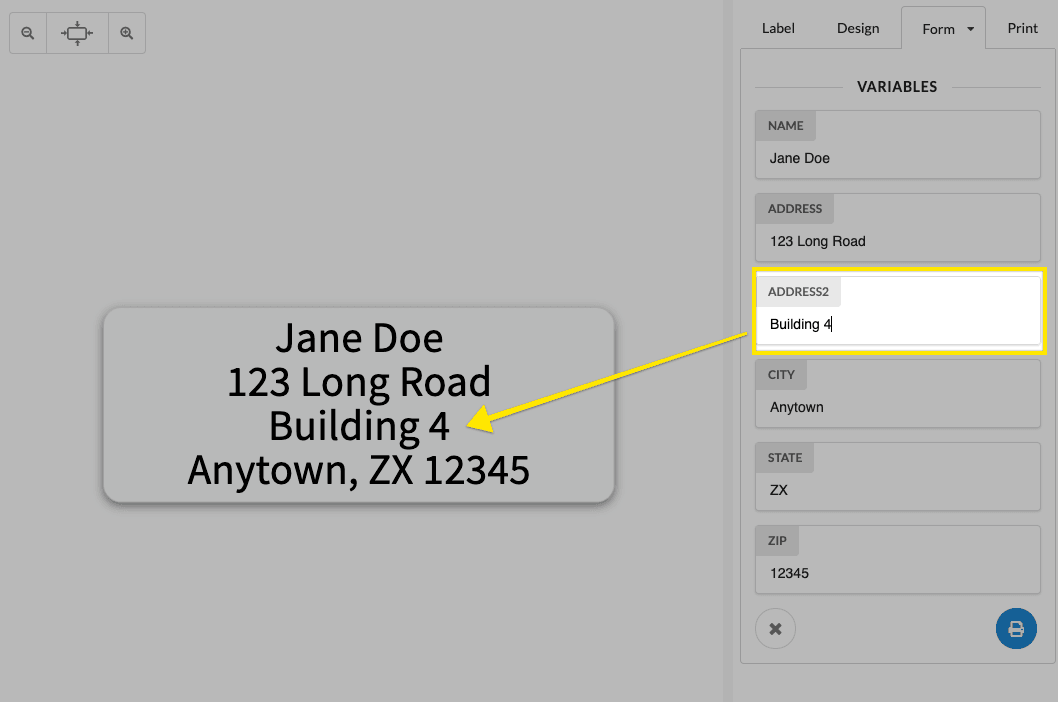Switch to the Label tab
Screen dimensions: 1058x702
click(x=778, y=28)
